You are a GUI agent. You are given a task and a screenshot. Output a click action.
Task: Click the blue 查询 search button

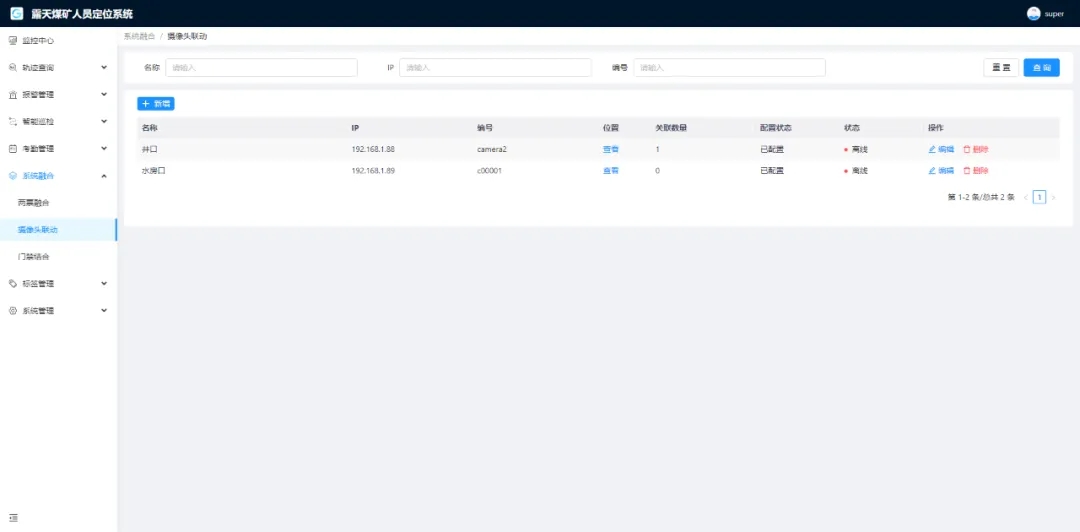coord(1041,68)
